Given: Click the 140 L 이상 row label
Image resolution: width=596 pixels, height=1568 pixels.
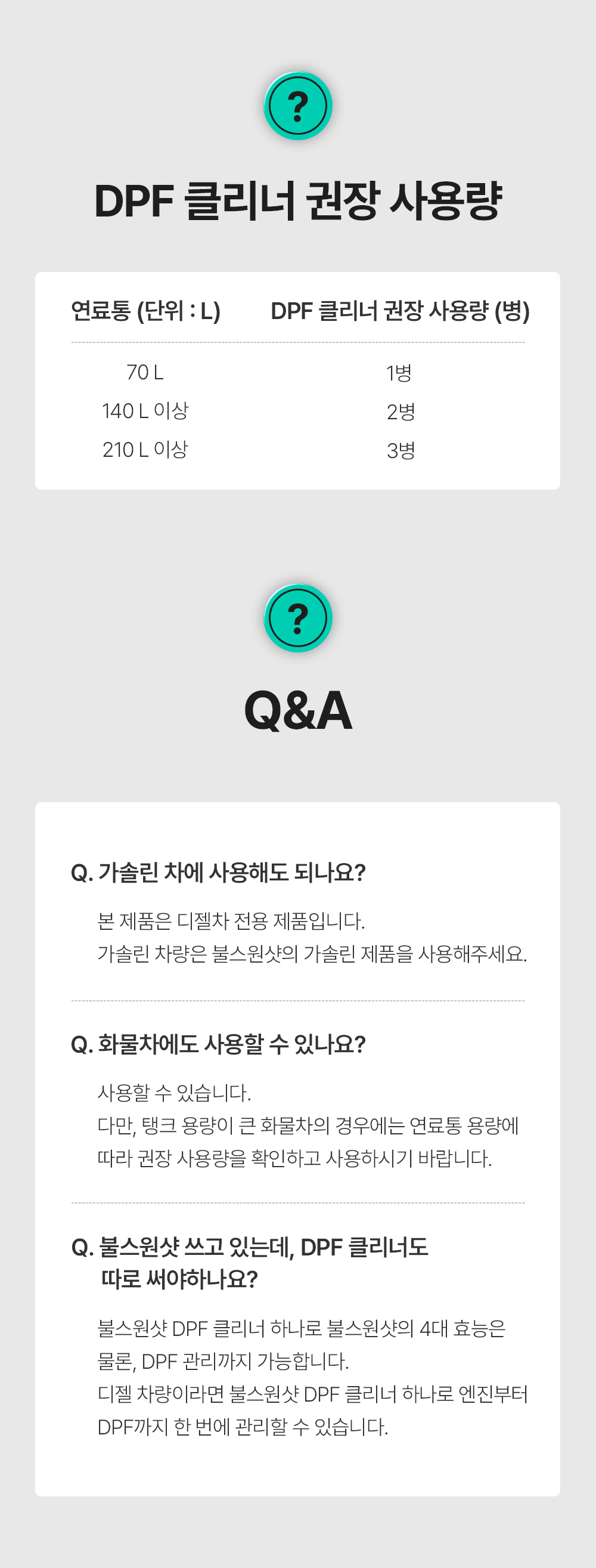Looking at the screenshot, I should [x=145, y=411].
